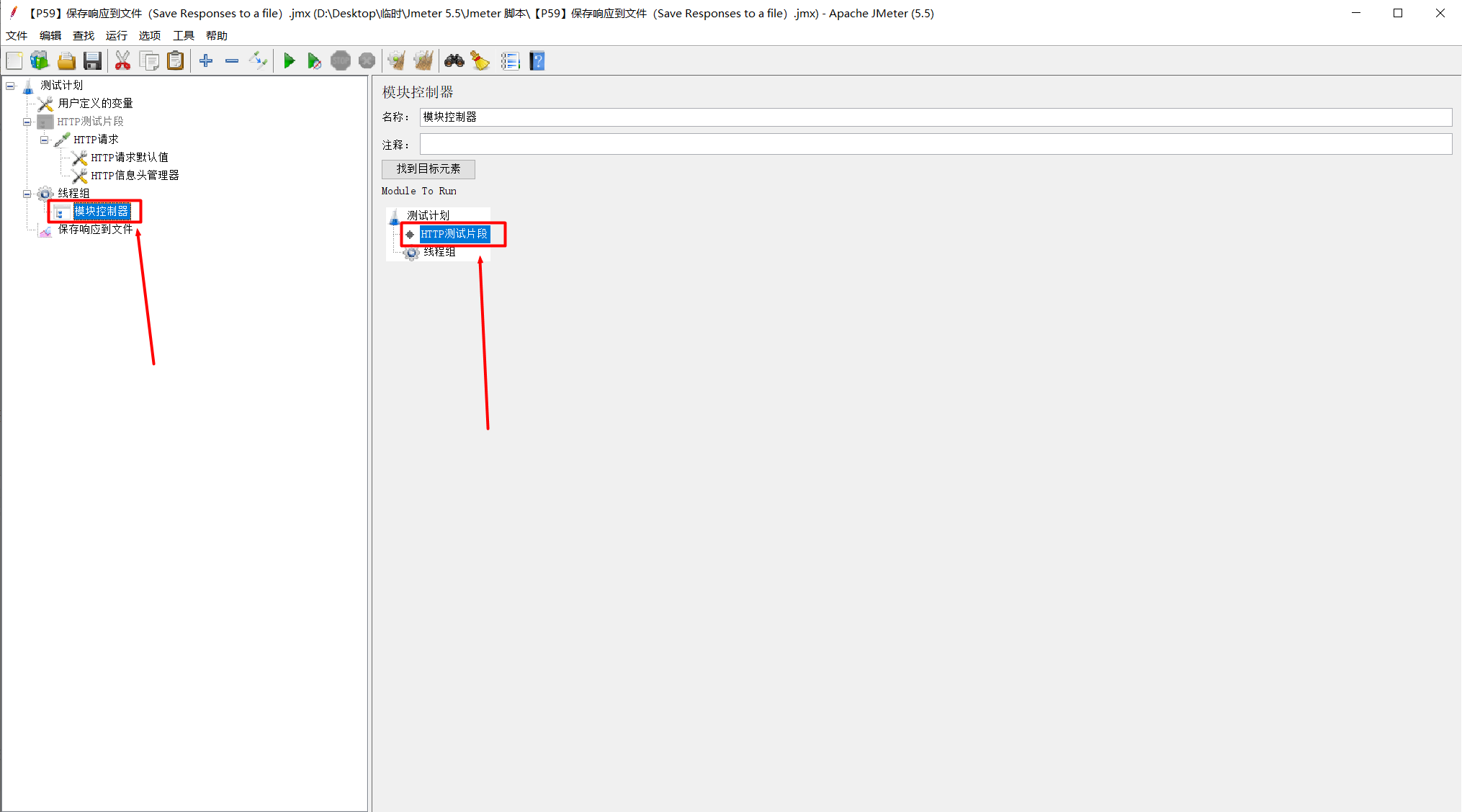Click the Save floppy disk icon
The width and height of the screenshot is (1462, 812).
92,61
